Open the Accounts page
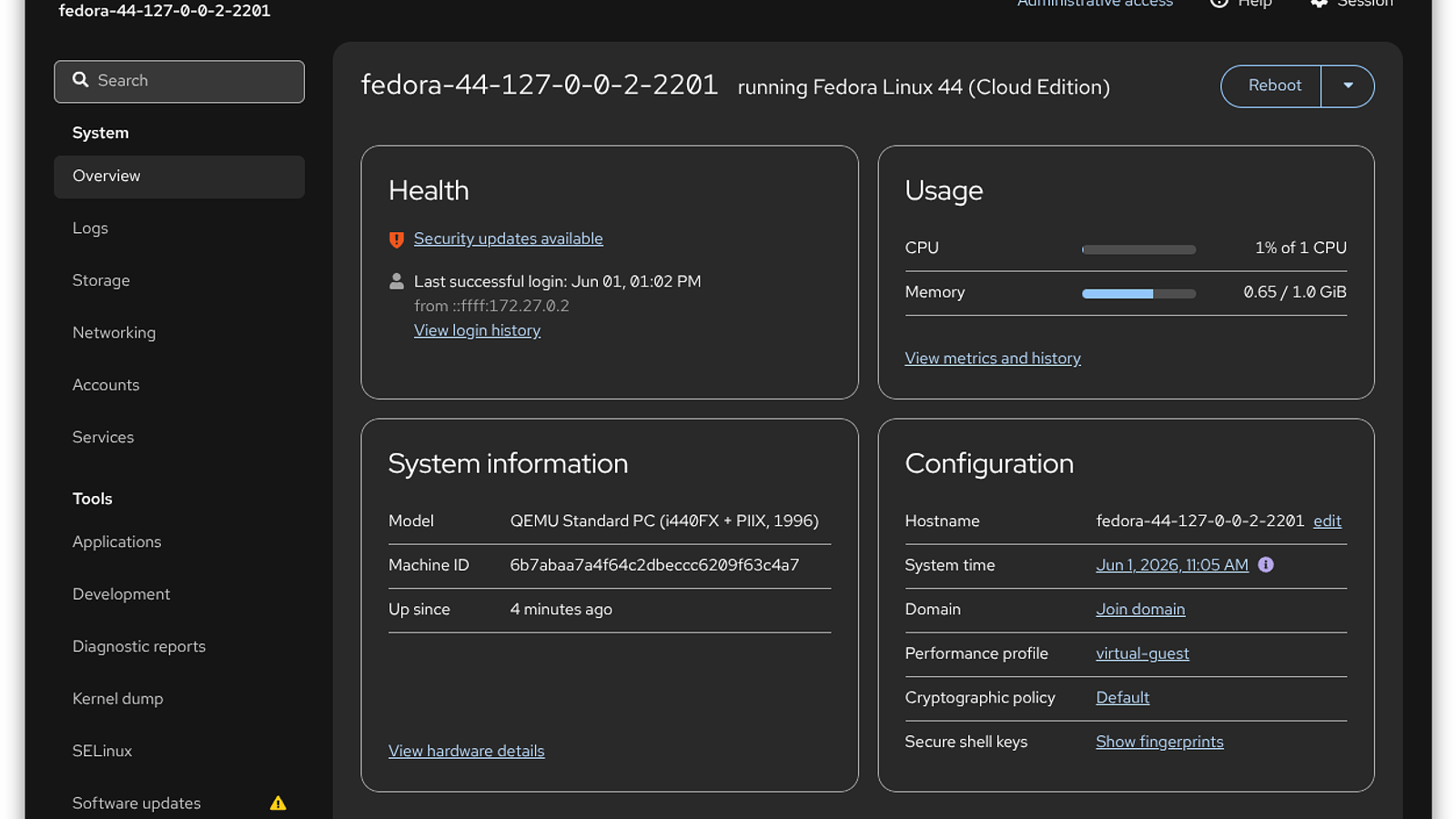This screenshot has width=1456, height=819. [x=179, y=385]
